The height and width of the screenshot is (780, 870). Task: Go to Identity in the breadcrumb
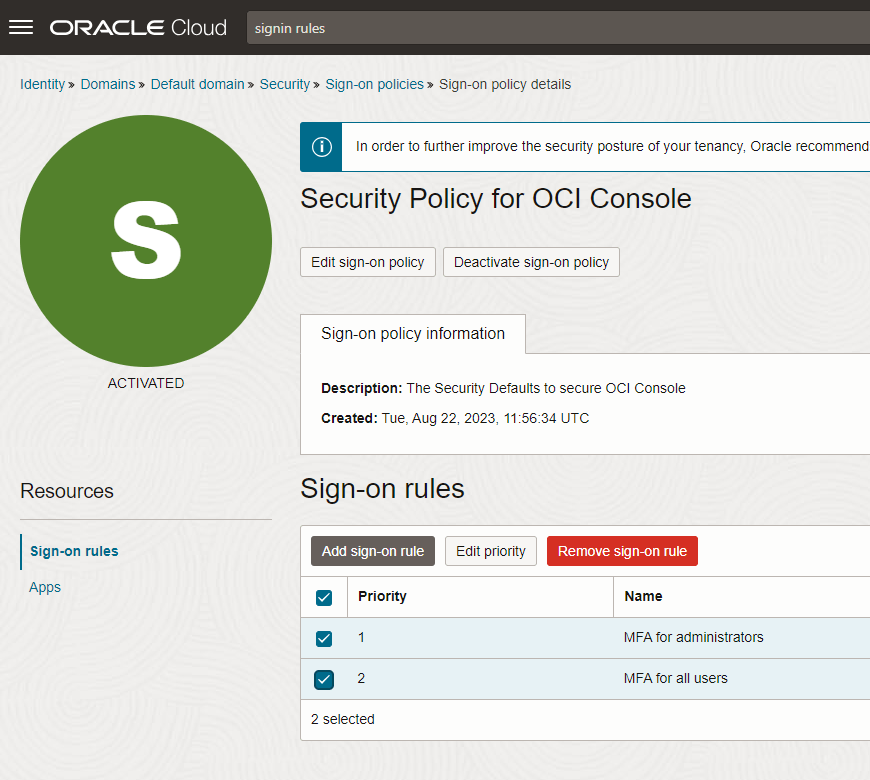click(42, 84)
